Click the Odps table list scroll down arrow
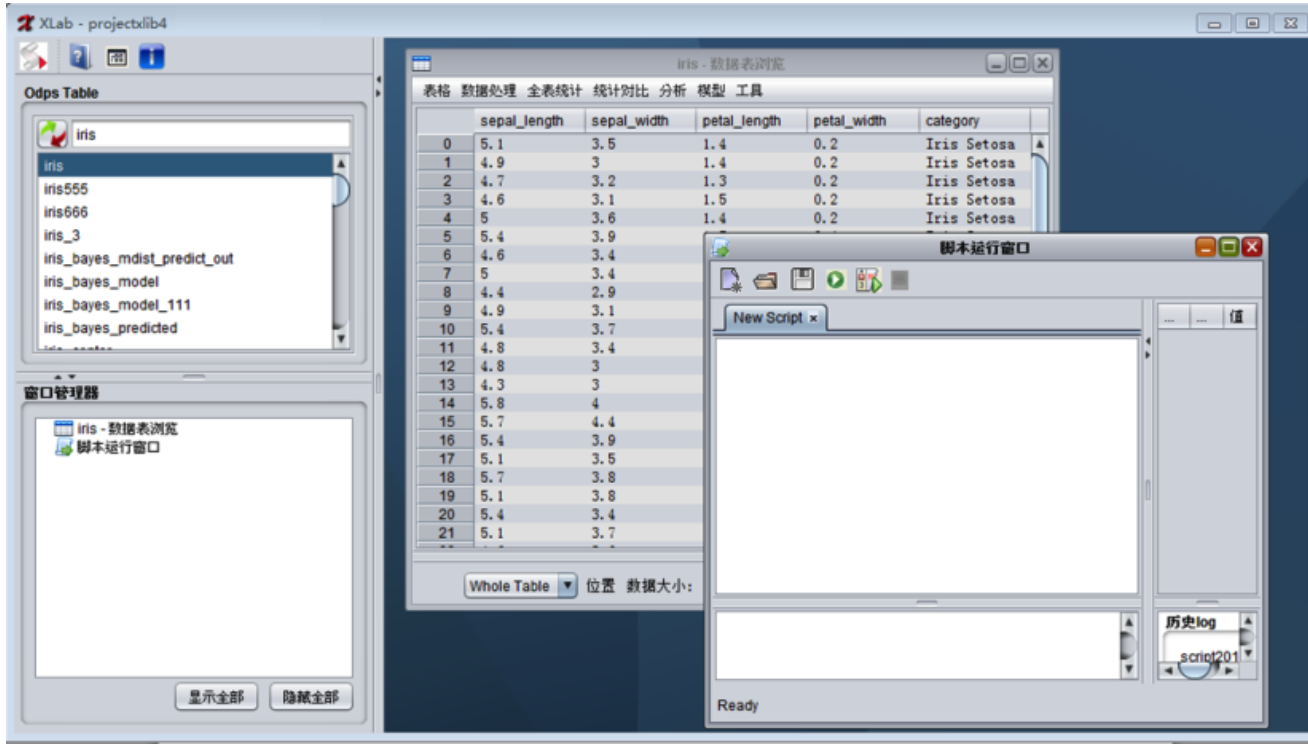The image size is (1308, 754). 341,339
